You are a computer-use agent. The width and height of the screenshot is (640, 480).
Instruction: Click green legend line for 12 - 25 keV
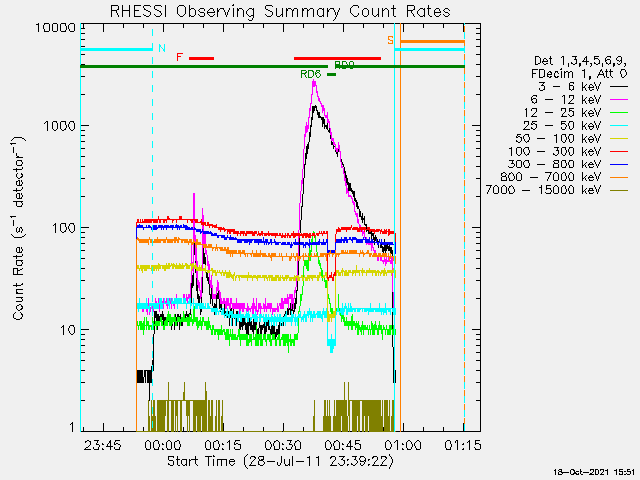(x=619, y=113)
